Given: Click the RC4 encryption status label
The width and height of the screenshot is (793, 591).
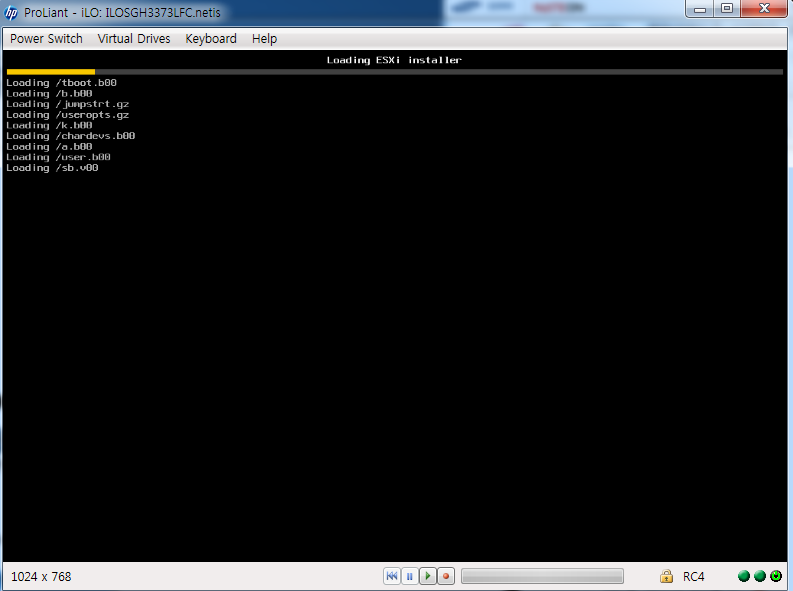Looking at the screenshot, I should click(693, 576).
